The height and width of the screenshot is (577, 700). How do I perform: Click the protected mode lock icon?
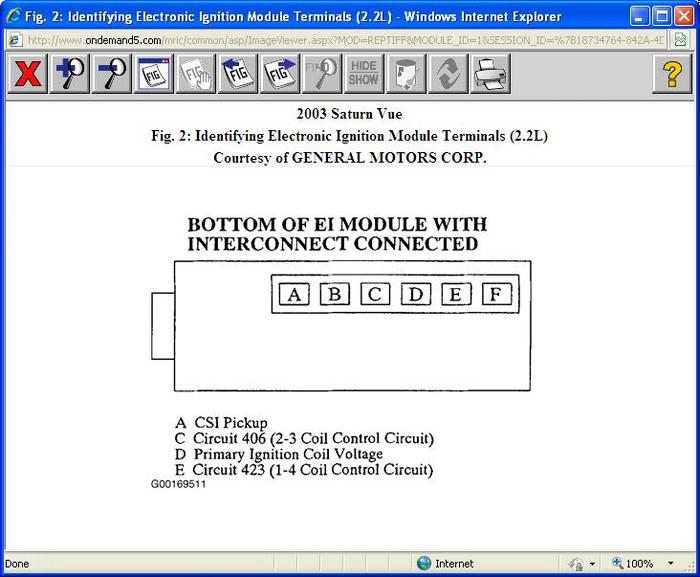(x=576, y=564)
